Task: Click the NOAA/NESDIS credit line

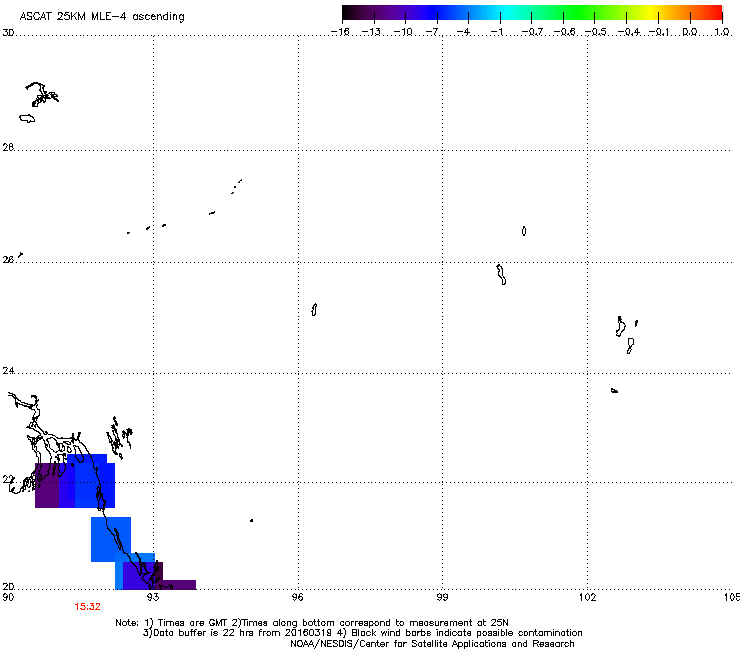Action: (432, 643)
